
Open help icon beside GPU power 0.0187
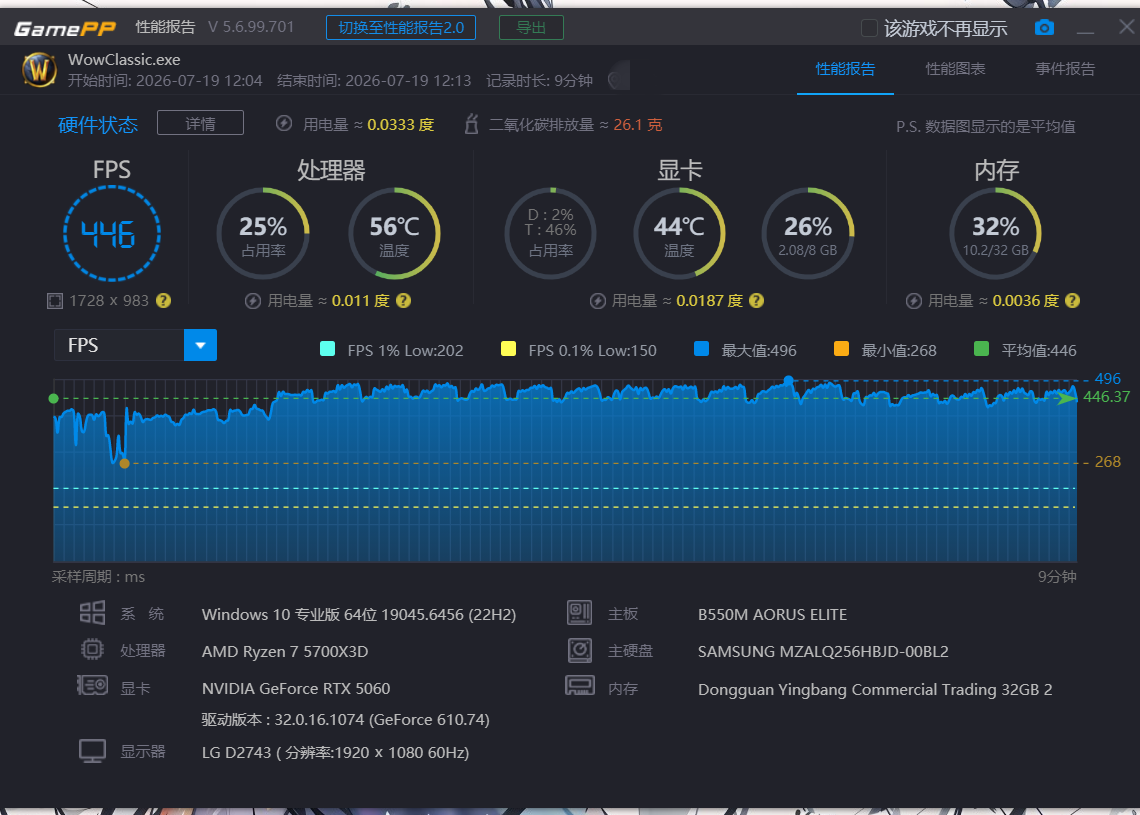tap(756, 300)
